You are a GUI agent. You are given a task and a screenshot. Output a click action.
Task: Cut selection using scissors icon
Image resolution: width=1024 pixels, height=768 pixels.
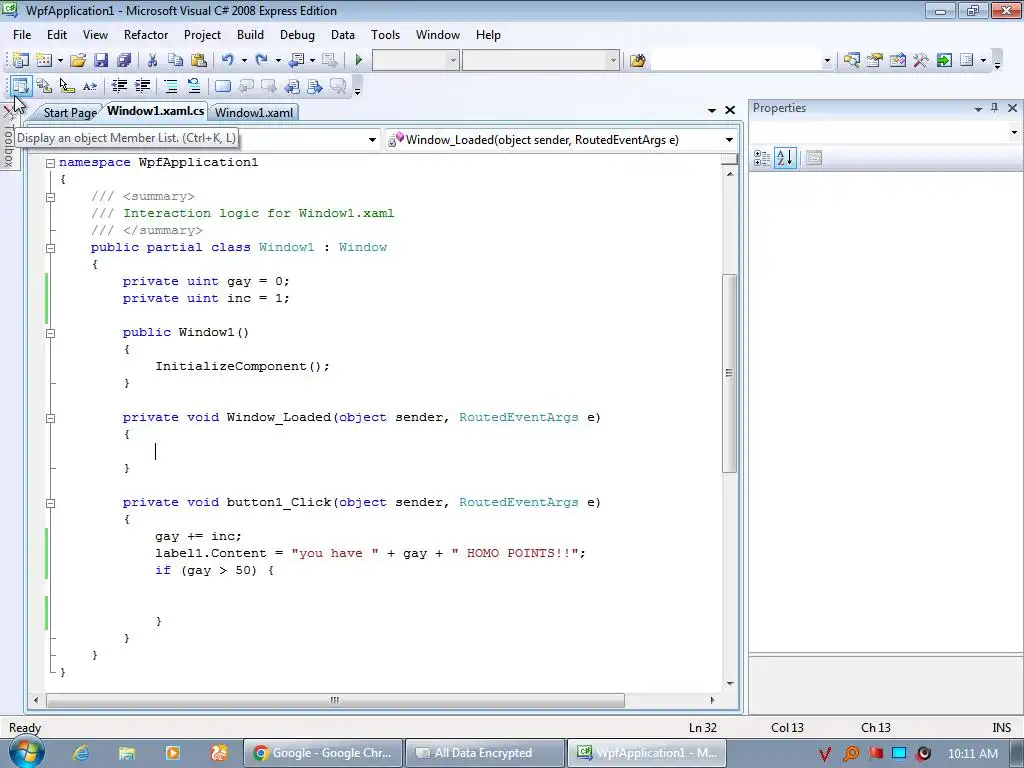pos(152,61)
